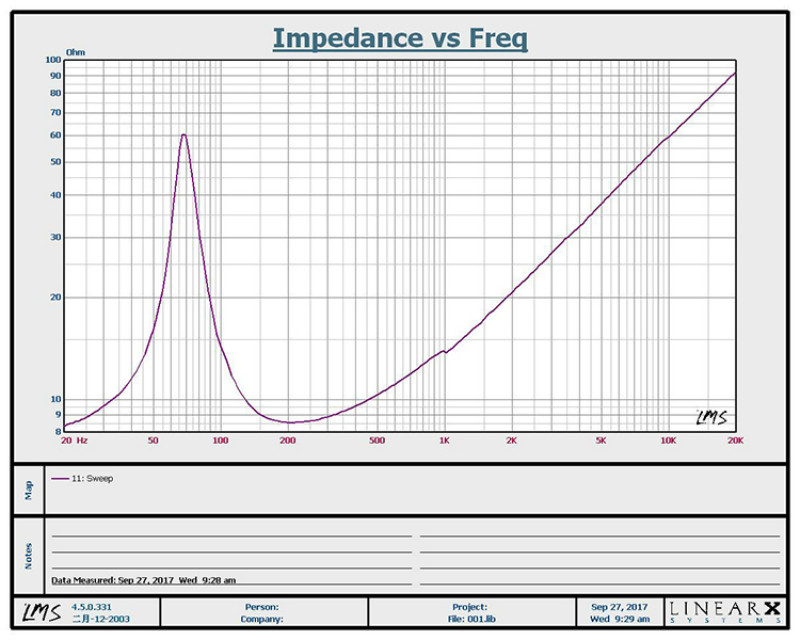Click the version number 4.5.0.331
The width and height of the screenshot is (800, 640).
tap(90, 606)
